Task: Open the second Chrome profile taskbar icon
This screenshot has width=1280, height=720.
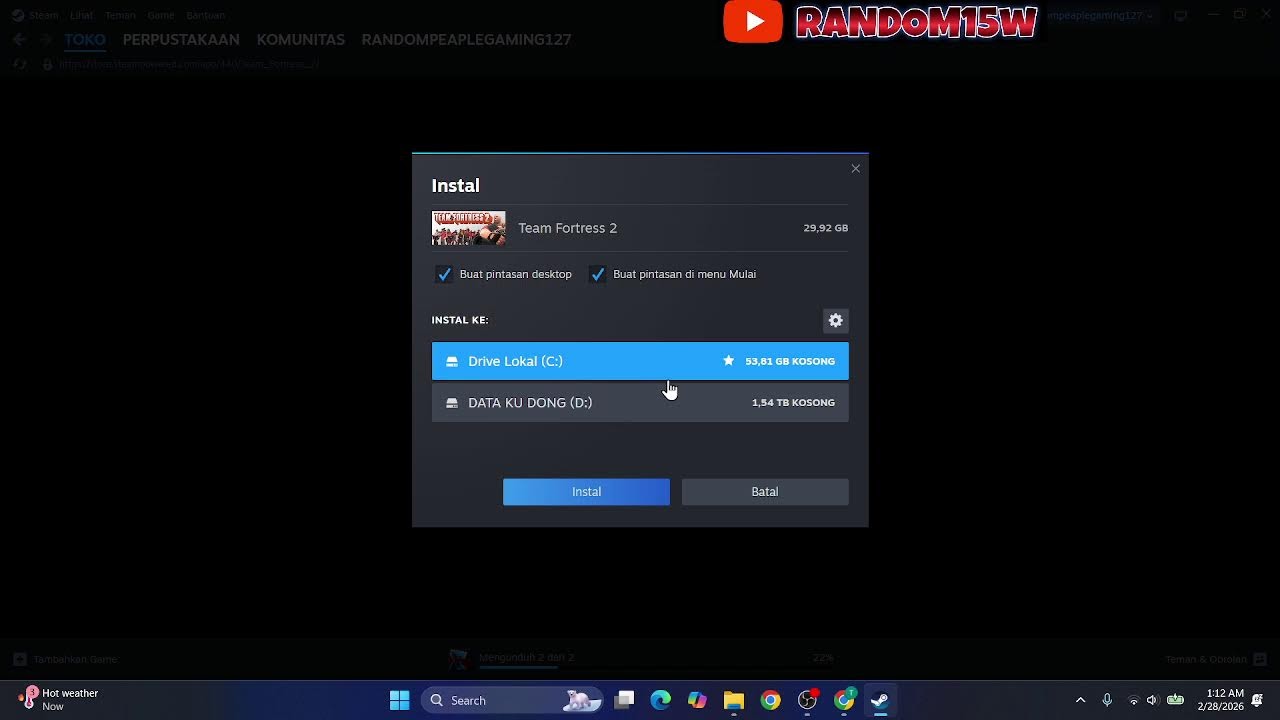Action: [844, 700]
